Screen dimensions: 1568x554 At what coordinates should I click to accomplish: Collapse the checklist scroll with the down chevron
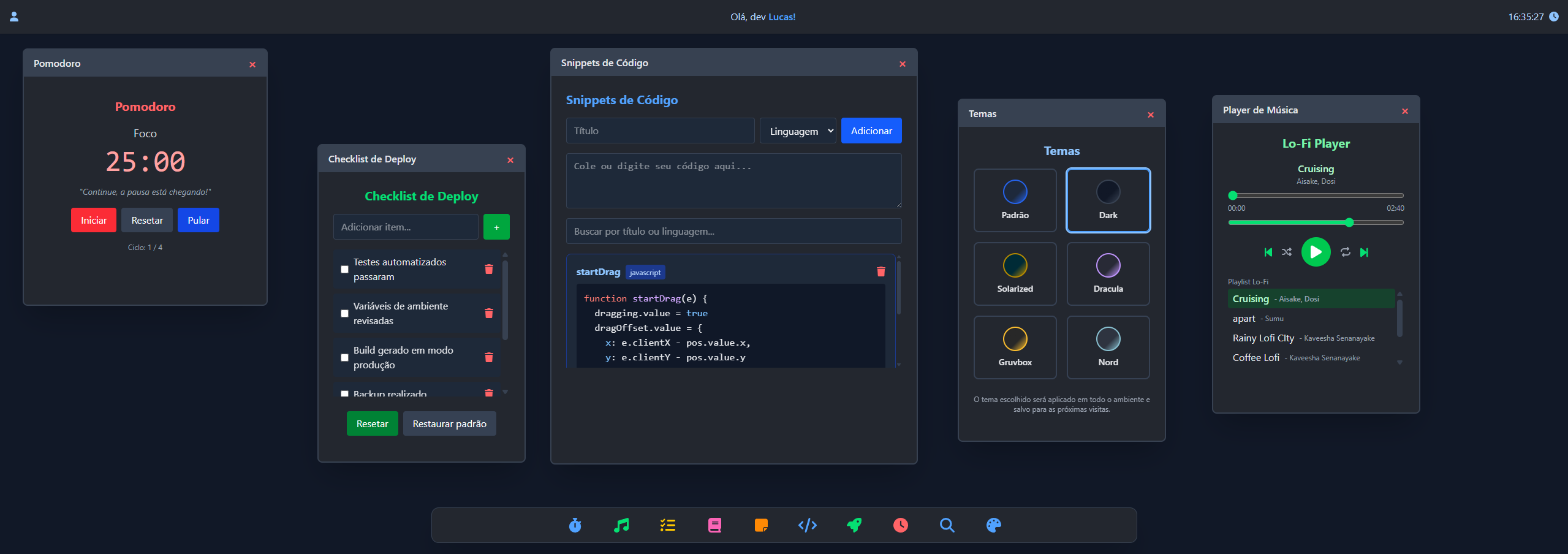click(504, 392)
